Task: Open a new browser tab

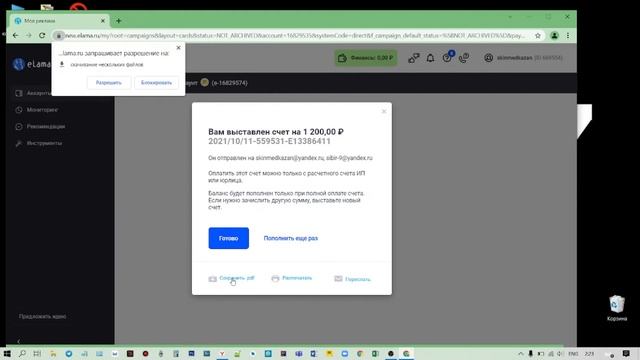Action: click(x=119, y=20)
